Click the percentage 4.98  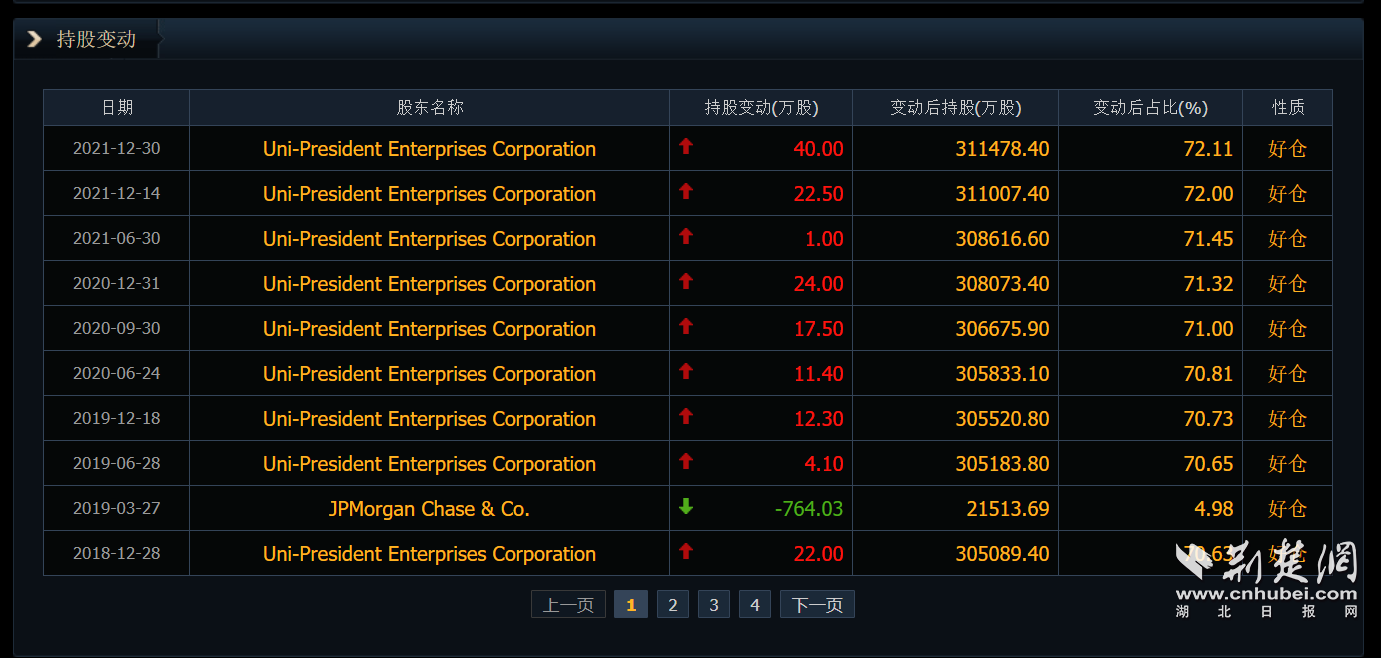pos(1215,509)
